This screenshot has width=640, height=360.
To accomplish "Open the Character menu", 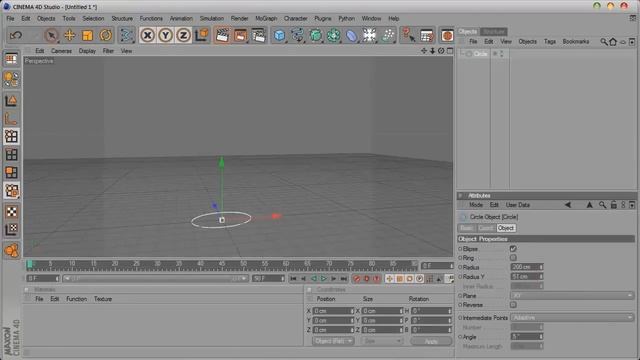I will 296,18.
